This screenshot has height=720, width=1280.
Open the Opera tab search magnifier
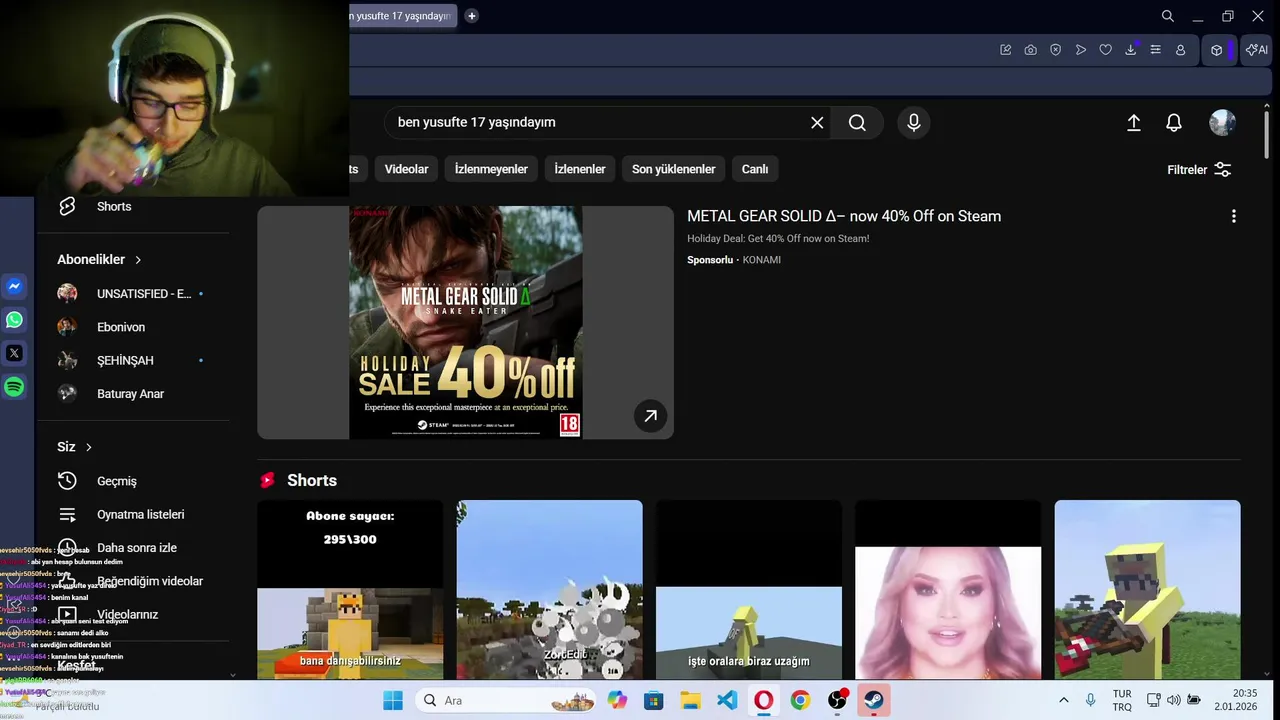coord(1167,16)
